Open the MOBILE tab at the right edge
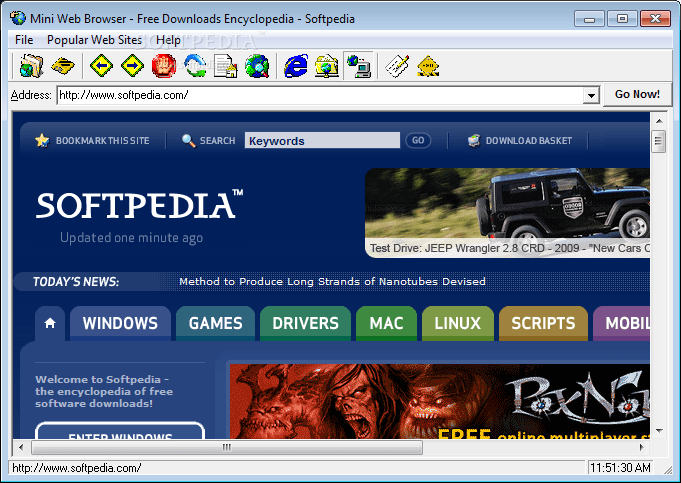This screenshot has width=681, height=483. [621, 323]
